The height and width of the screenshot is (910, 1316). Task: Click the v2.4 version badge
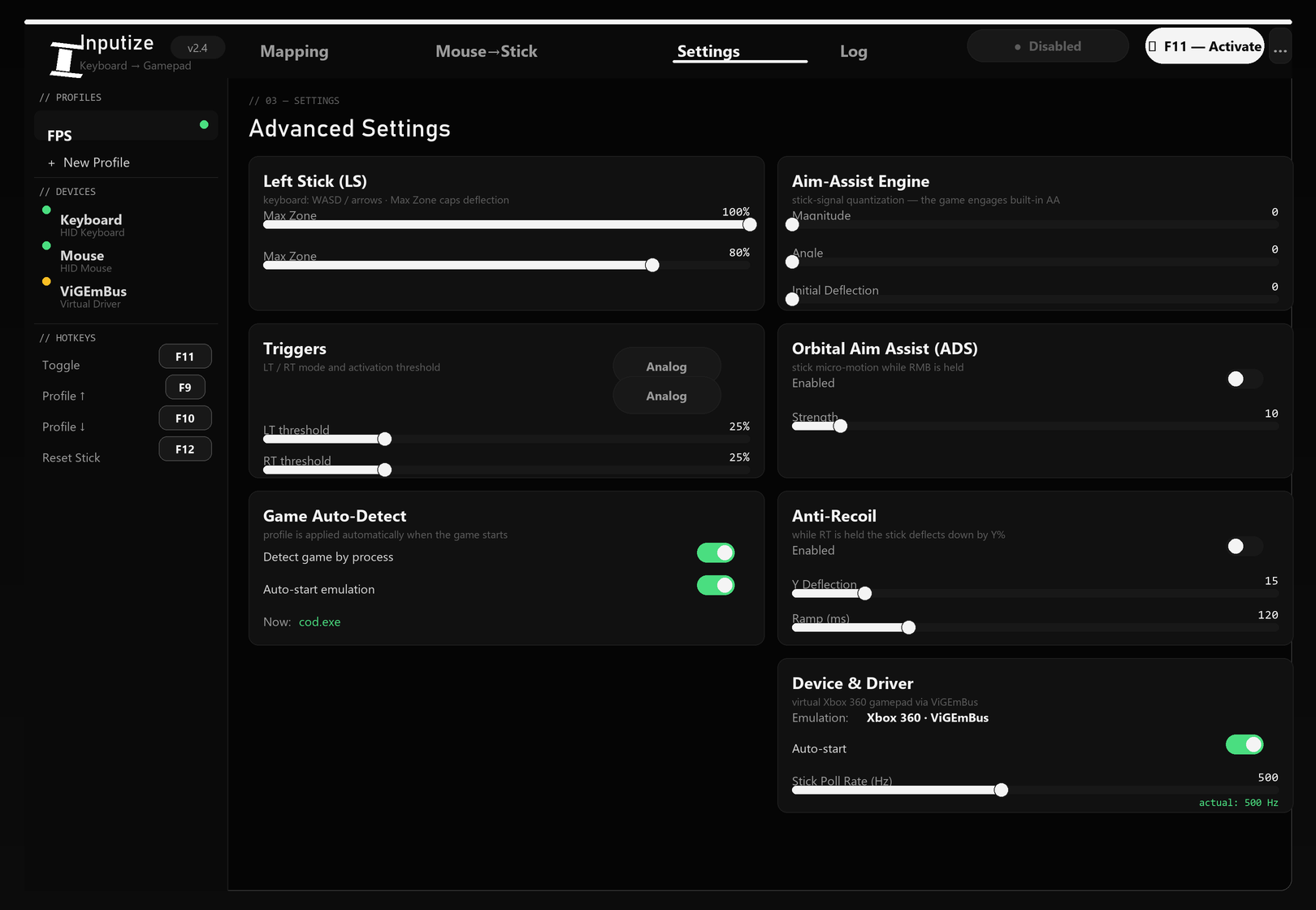pyautogui.click(x=197, y=48)
